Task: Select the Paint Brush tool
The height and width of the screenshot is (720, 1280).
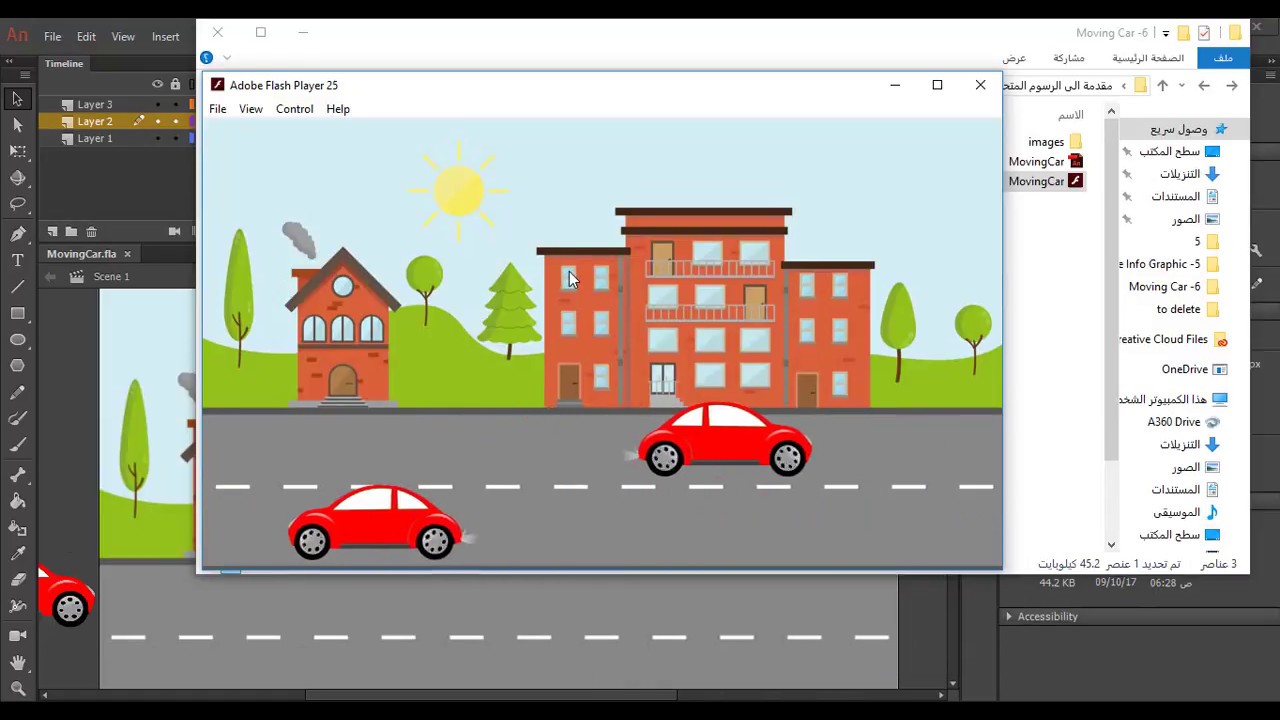Action: pyautogui.click(x=17, y=419)
